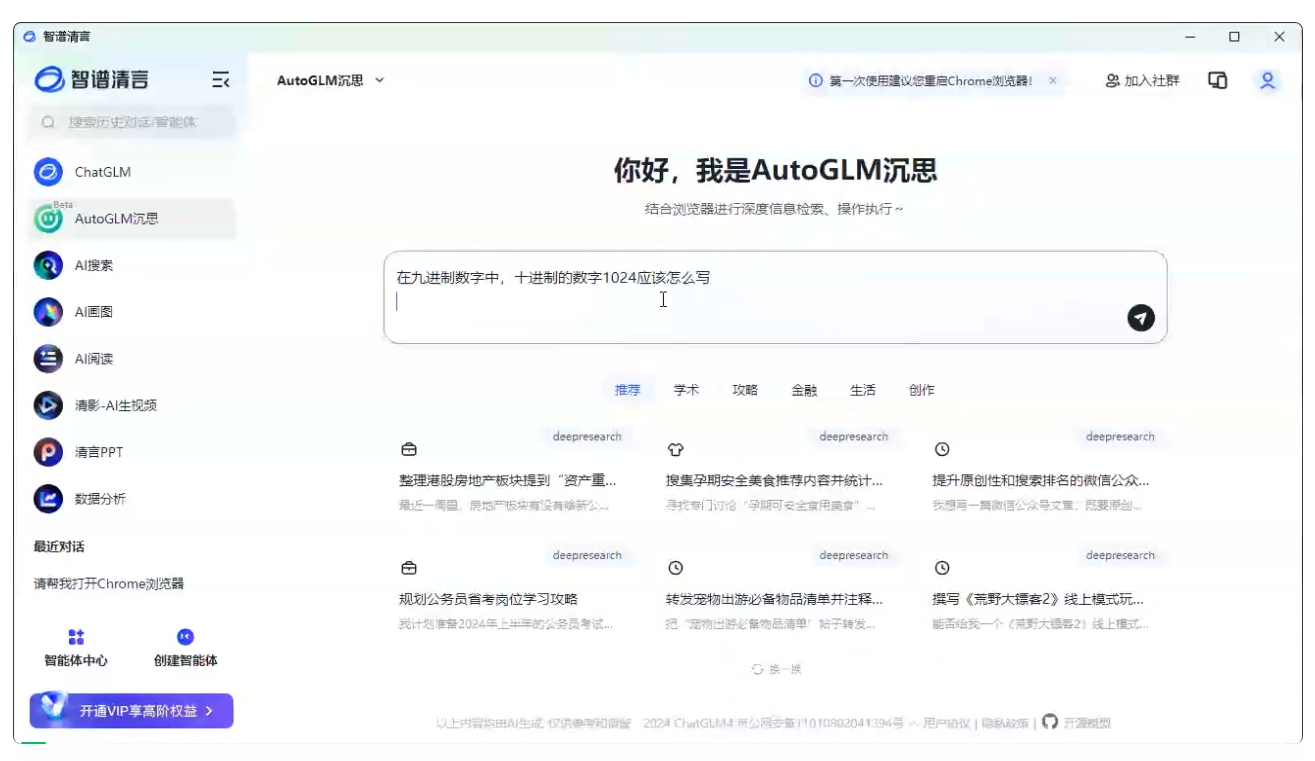Switch to the 生活 tab

coord(863,390)
